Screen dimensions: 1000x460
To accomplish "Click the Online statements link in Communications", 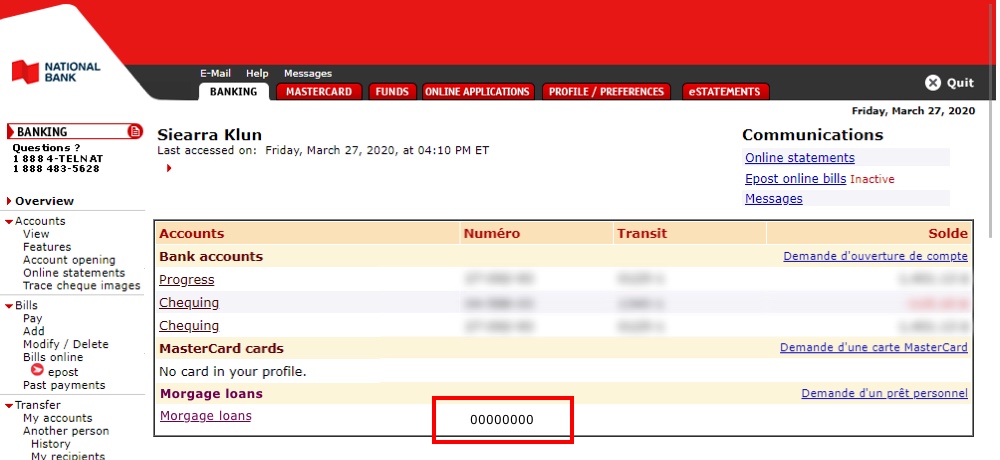I will click(800, 158).
